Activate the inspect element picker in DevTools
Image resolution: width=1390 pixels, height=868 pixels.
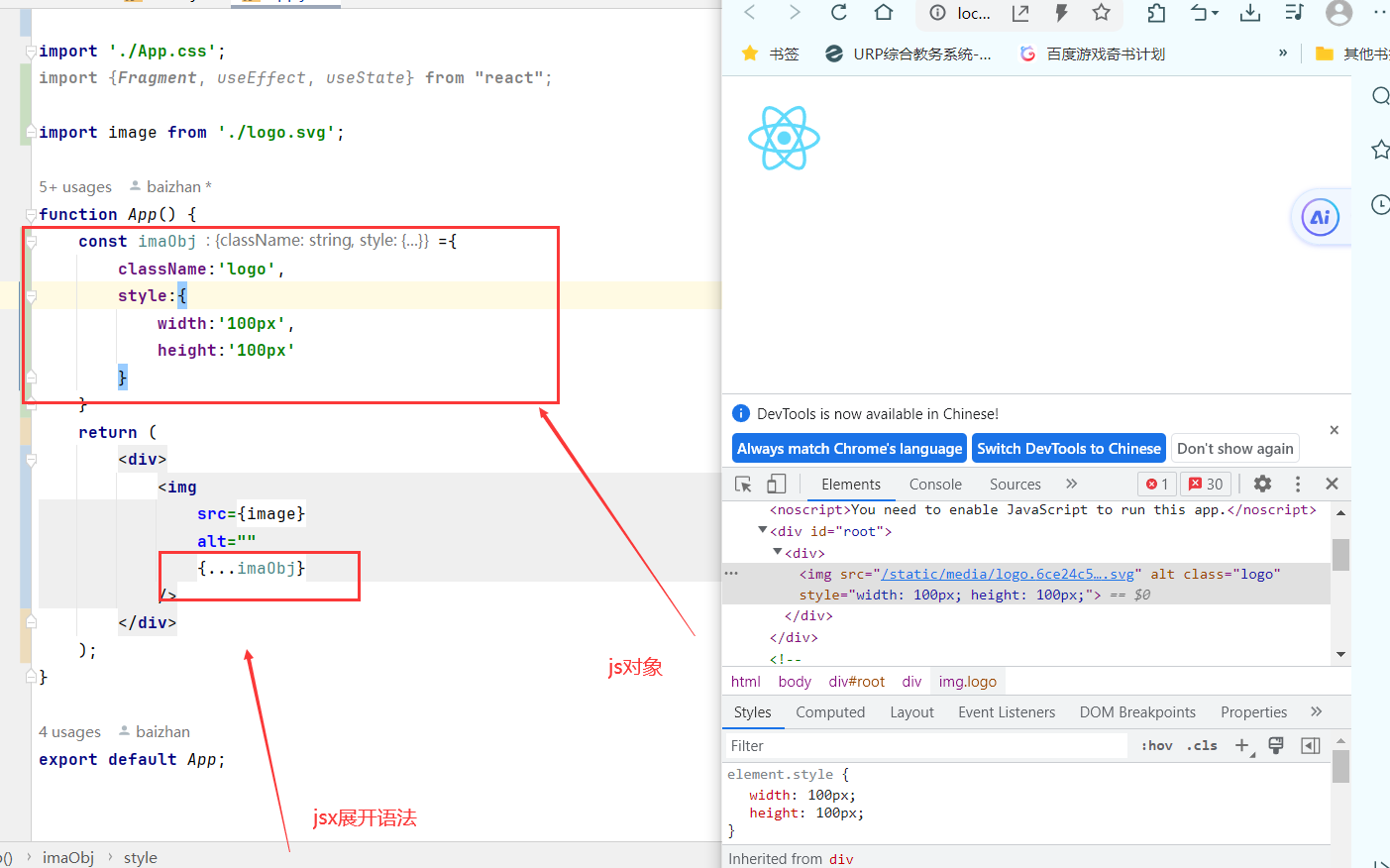point(743,484)
